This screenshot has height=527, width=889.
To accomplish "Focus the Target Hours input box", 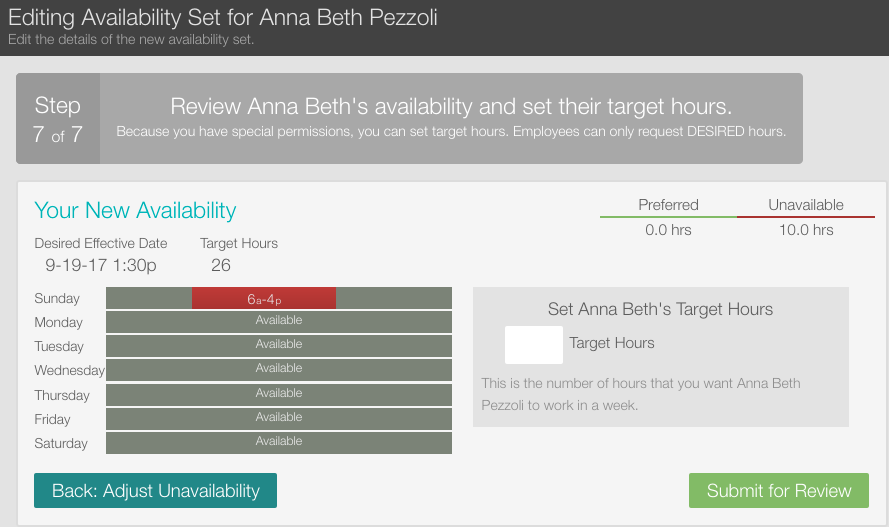I will coord(534,345).
